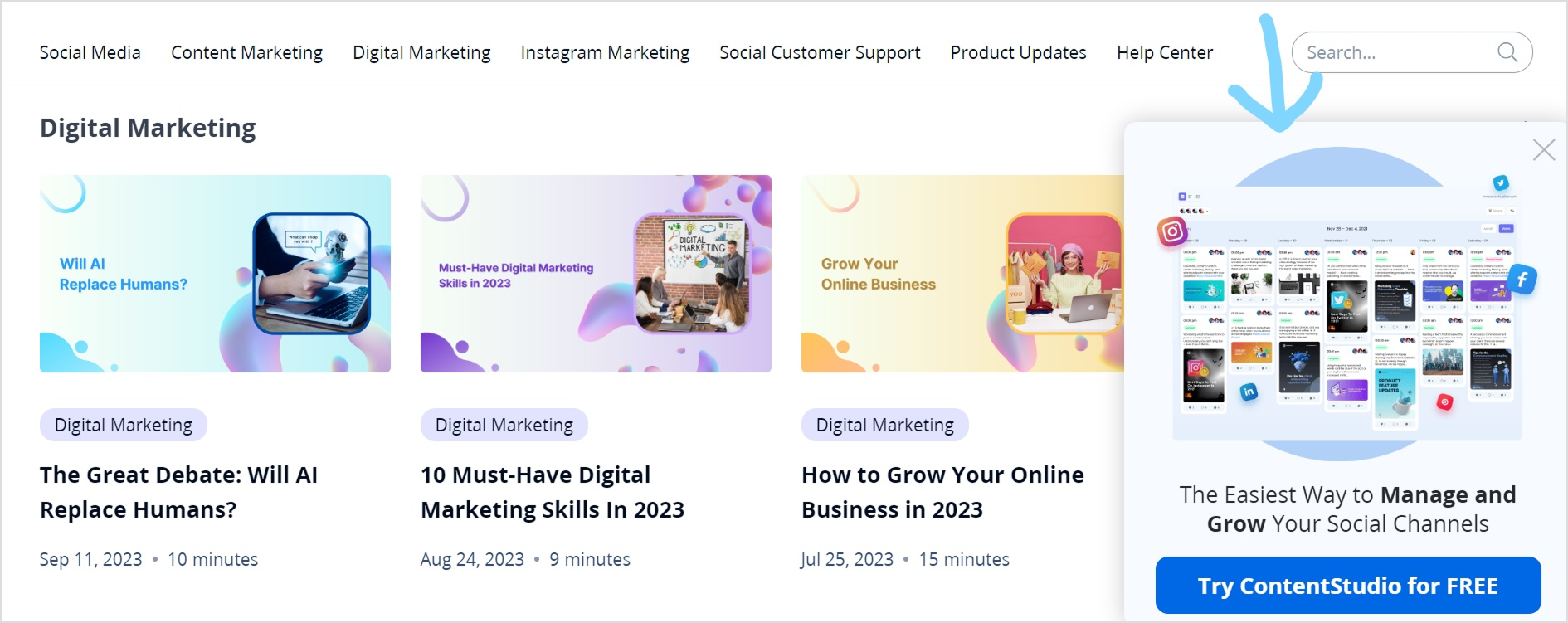This screenshot has height=623, width=1568.
Task: Open article The Great Debate: Will AI Replace Humans
Action: (179, 492)
